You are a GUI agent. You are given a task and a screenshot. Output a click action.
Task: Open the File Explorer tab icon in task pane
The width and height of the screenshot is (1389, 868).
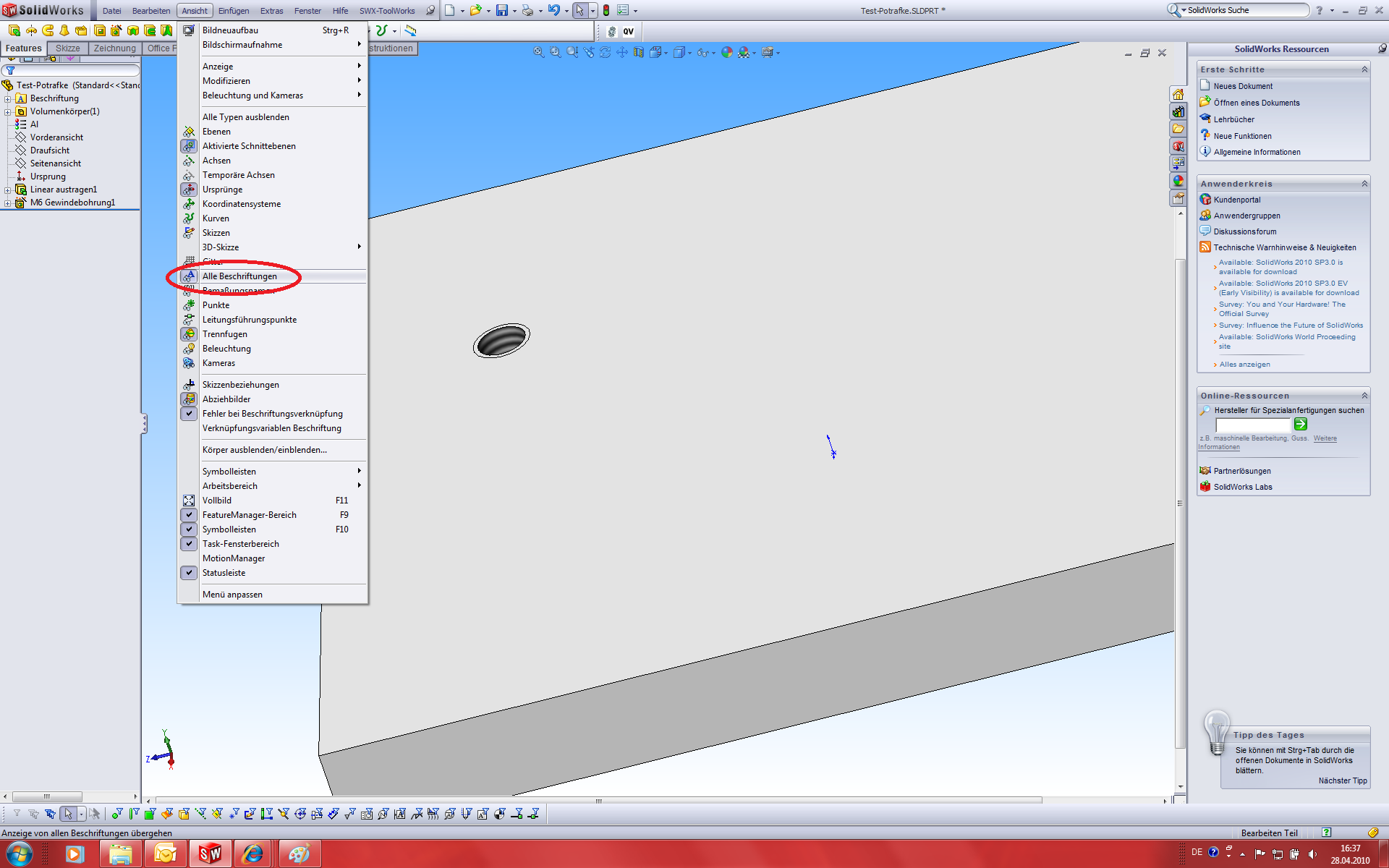click(x=1178, y=129)
